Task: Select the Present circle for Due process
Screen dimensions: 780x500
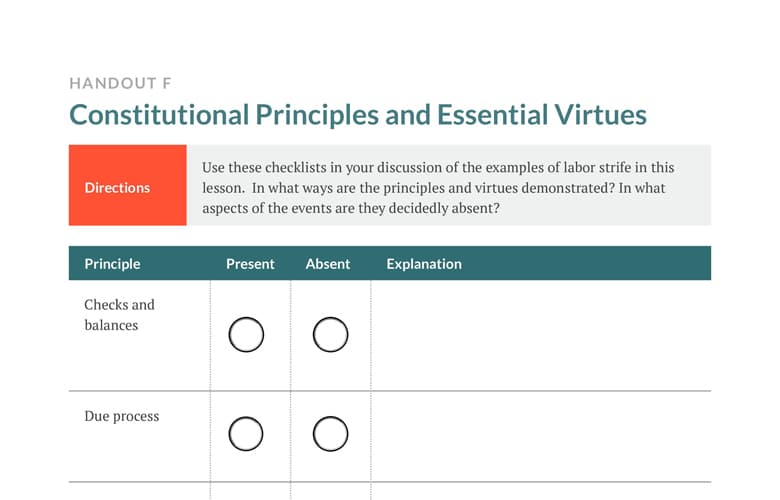Action: [246, 434]
